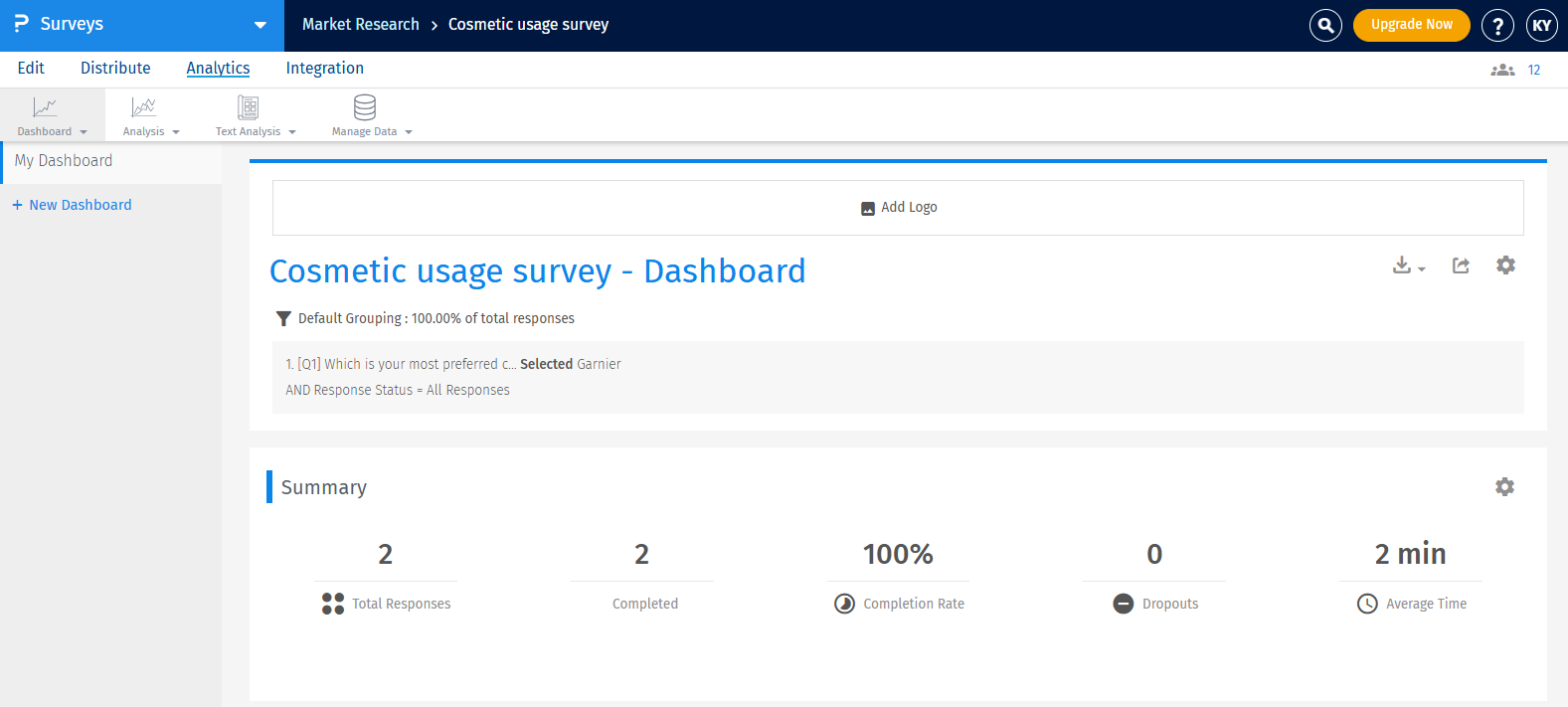The height and width of the screenshot is (707, 1568).
Task: Click Upgrade Now button
Action: pyautogui.click(x=1411, y=25)
